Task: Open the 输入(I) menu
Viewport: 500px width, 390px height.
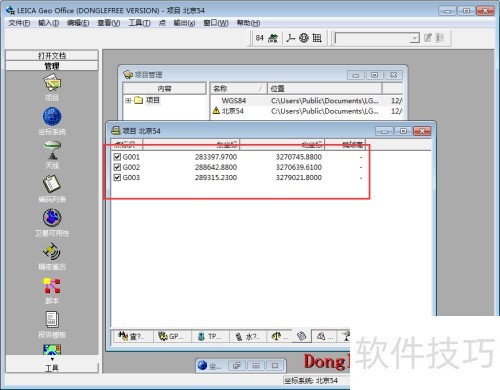Action: [x=49, y=23]
